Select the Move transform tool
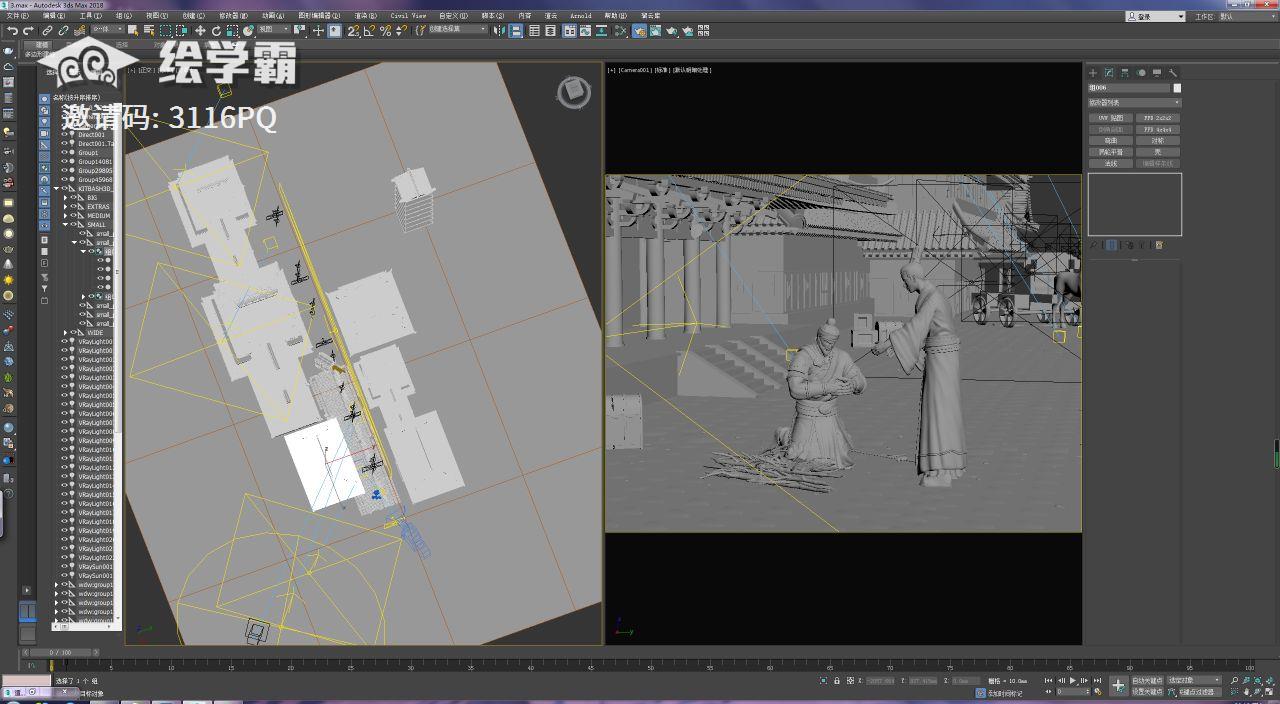Screen dimensions: 1280x704 [x=200, y=31]
